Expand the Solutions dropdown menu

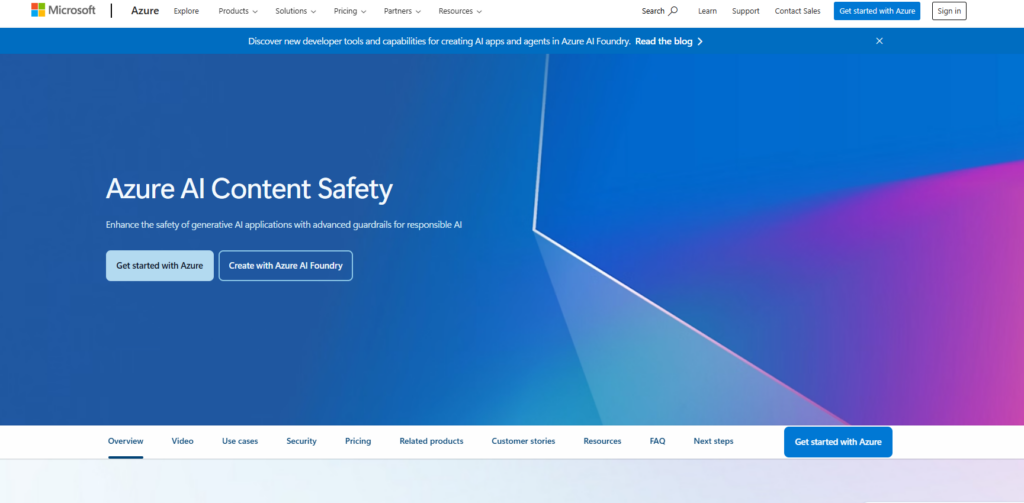[295, 11]
